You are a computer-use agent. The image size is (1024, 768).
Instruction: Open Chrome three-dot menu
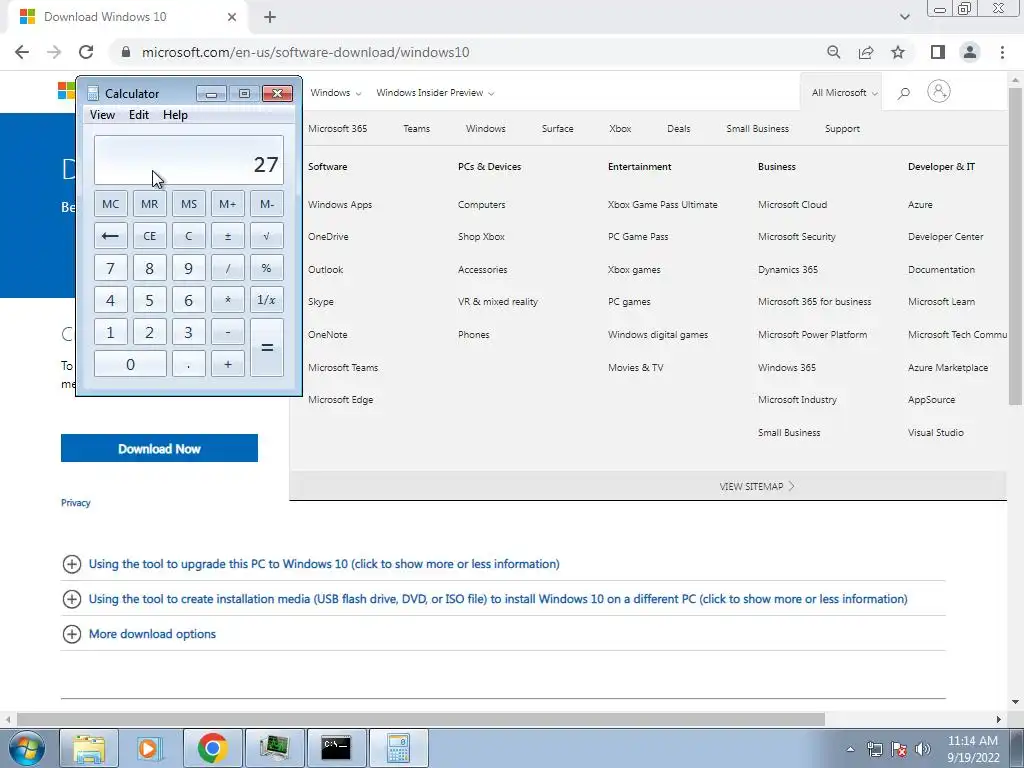pyautogui.click(x=1002, y=52)
